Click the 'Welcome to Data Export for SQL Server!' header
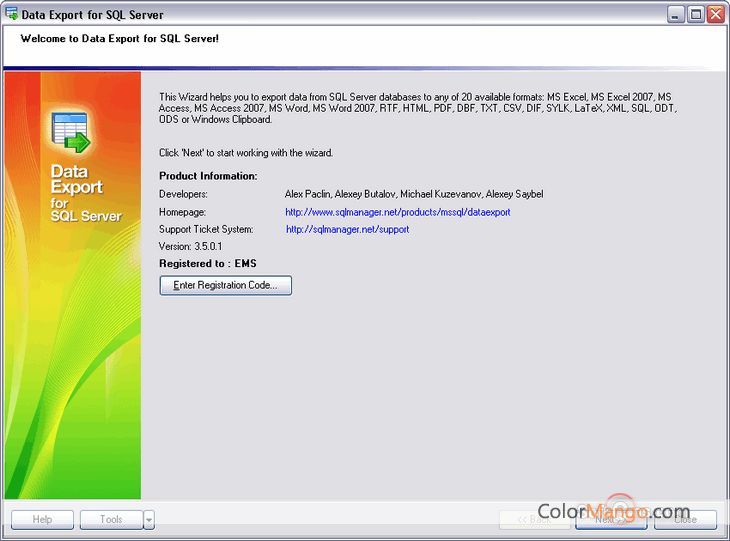The height and width of the screenshot is (541, 730). tap(120, 39)
